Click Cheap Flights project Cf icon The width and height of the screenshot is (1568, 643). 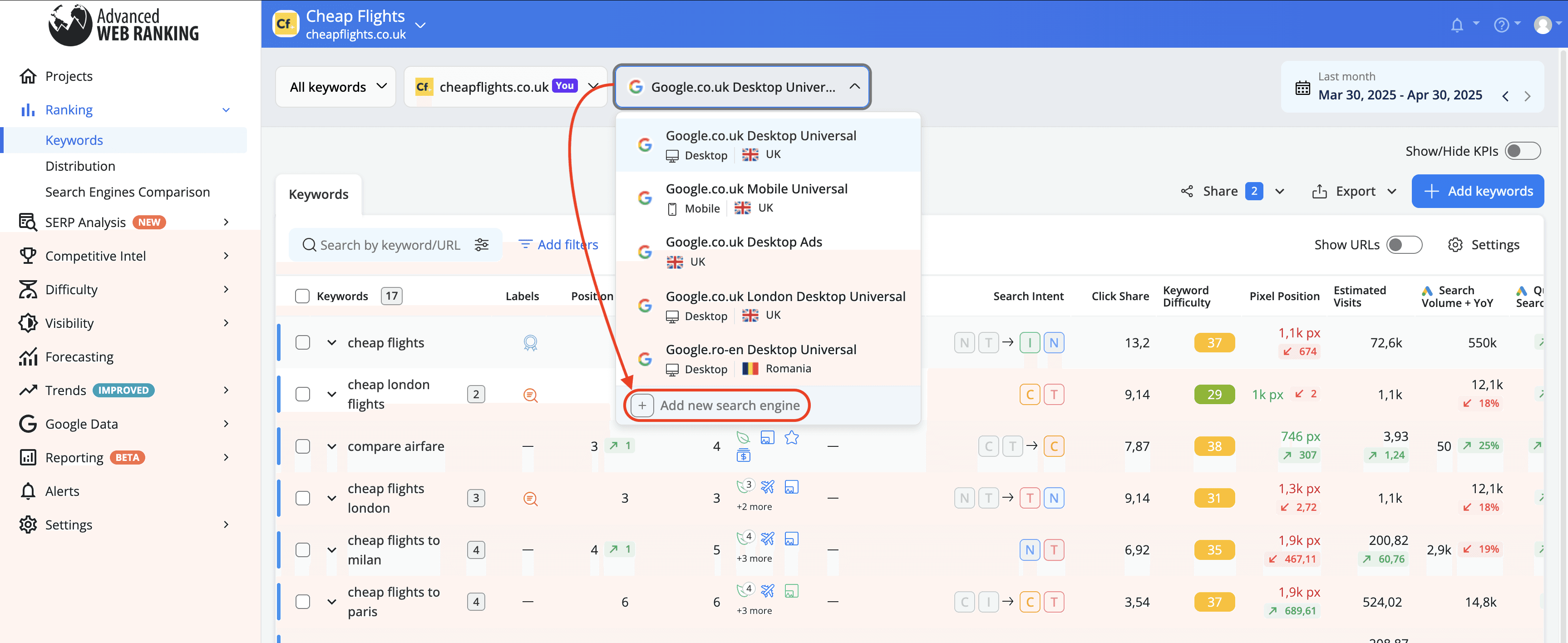pos(286,25)
